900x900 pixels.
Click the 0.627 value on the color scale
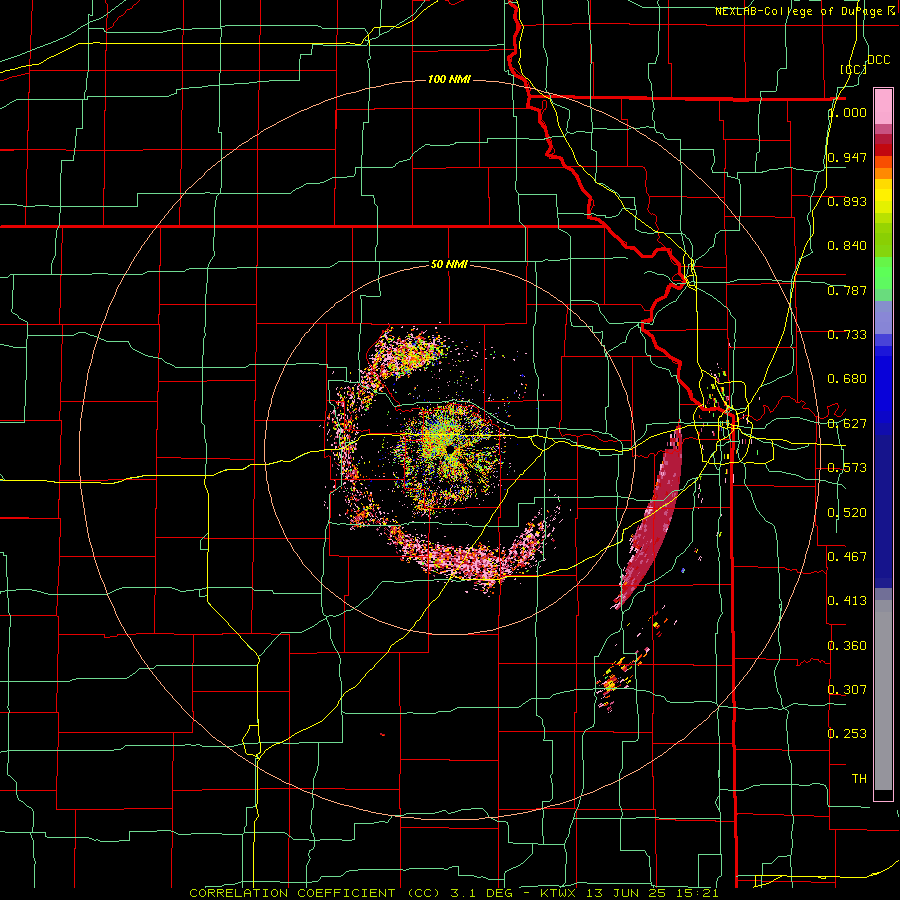tap(847, 424)
